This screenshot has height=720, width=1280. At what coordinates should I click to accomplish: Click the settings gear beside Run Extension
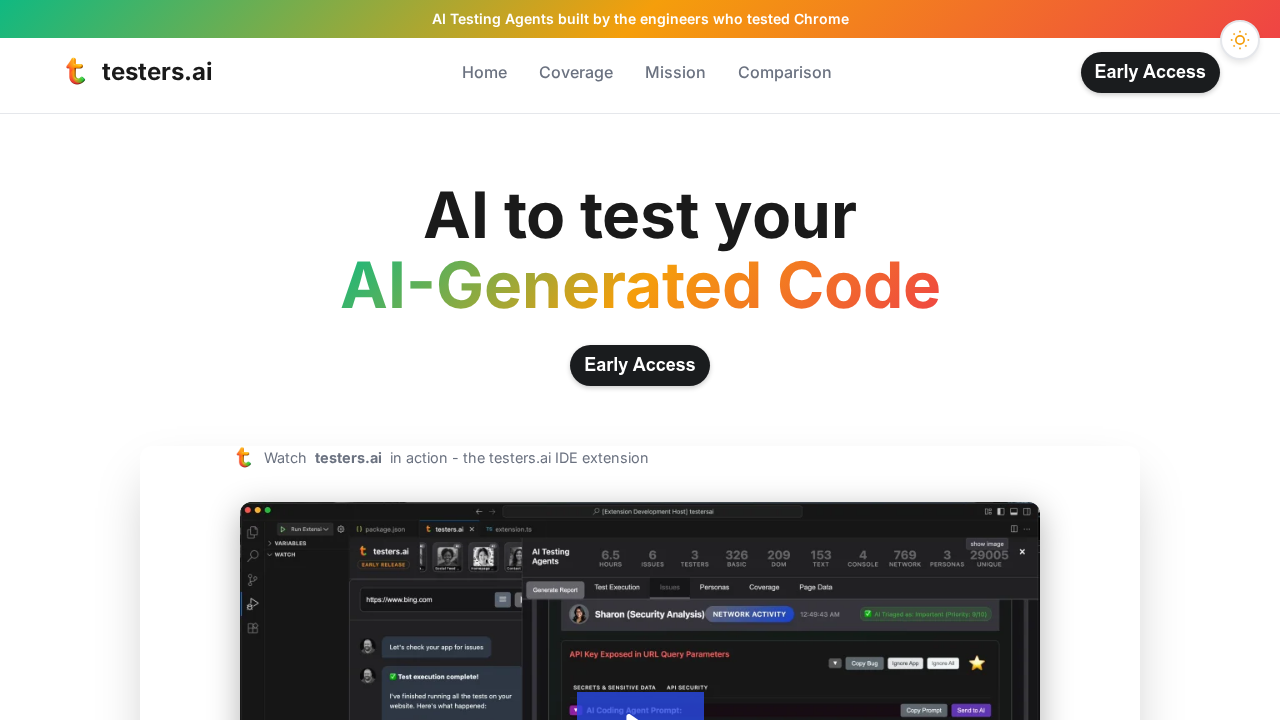coord(340,529)
